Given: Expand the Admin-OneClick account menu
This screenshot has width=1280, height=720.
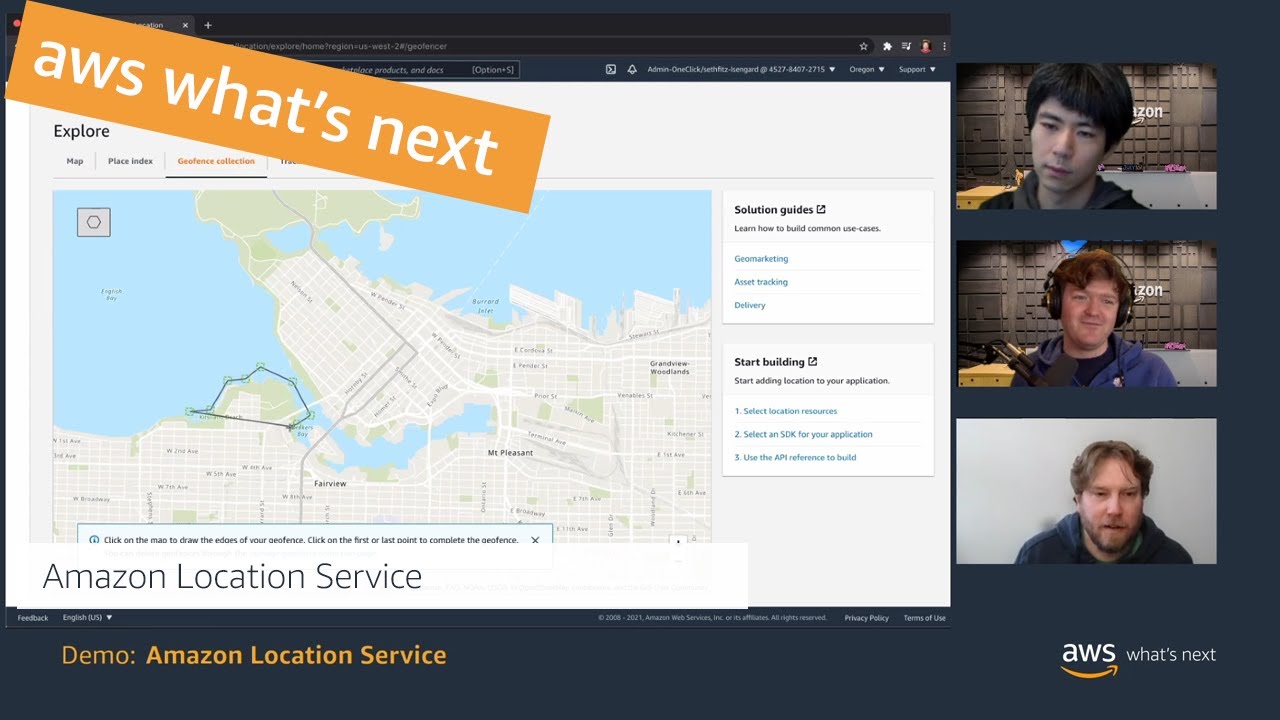Looking at the screenshot, I should click(741, 70).
